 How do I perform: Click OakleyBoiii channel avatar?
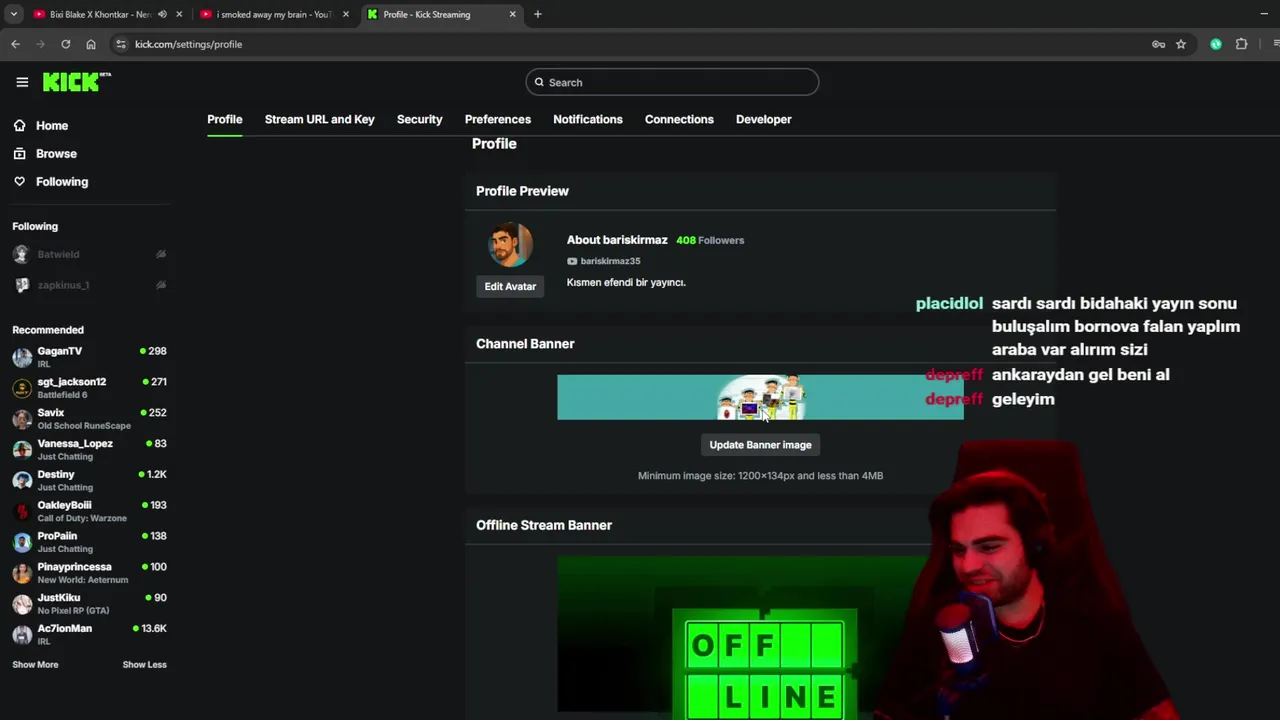click(22, 511)
